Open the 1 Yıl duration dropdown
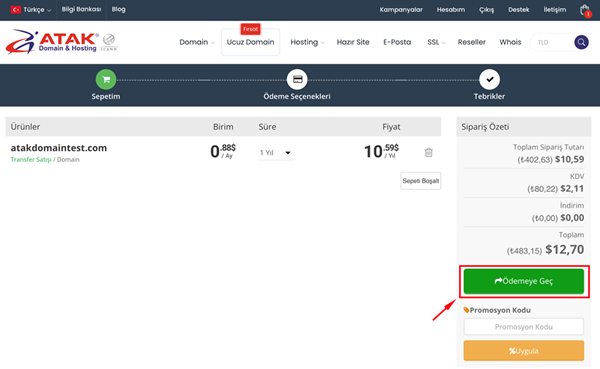 pyautogui.click(x=275, y=153)
